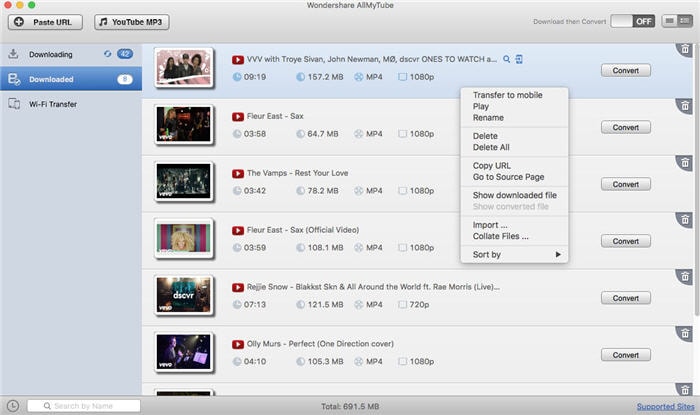Click the search icon next to VVV video title

tap(506, 59)
